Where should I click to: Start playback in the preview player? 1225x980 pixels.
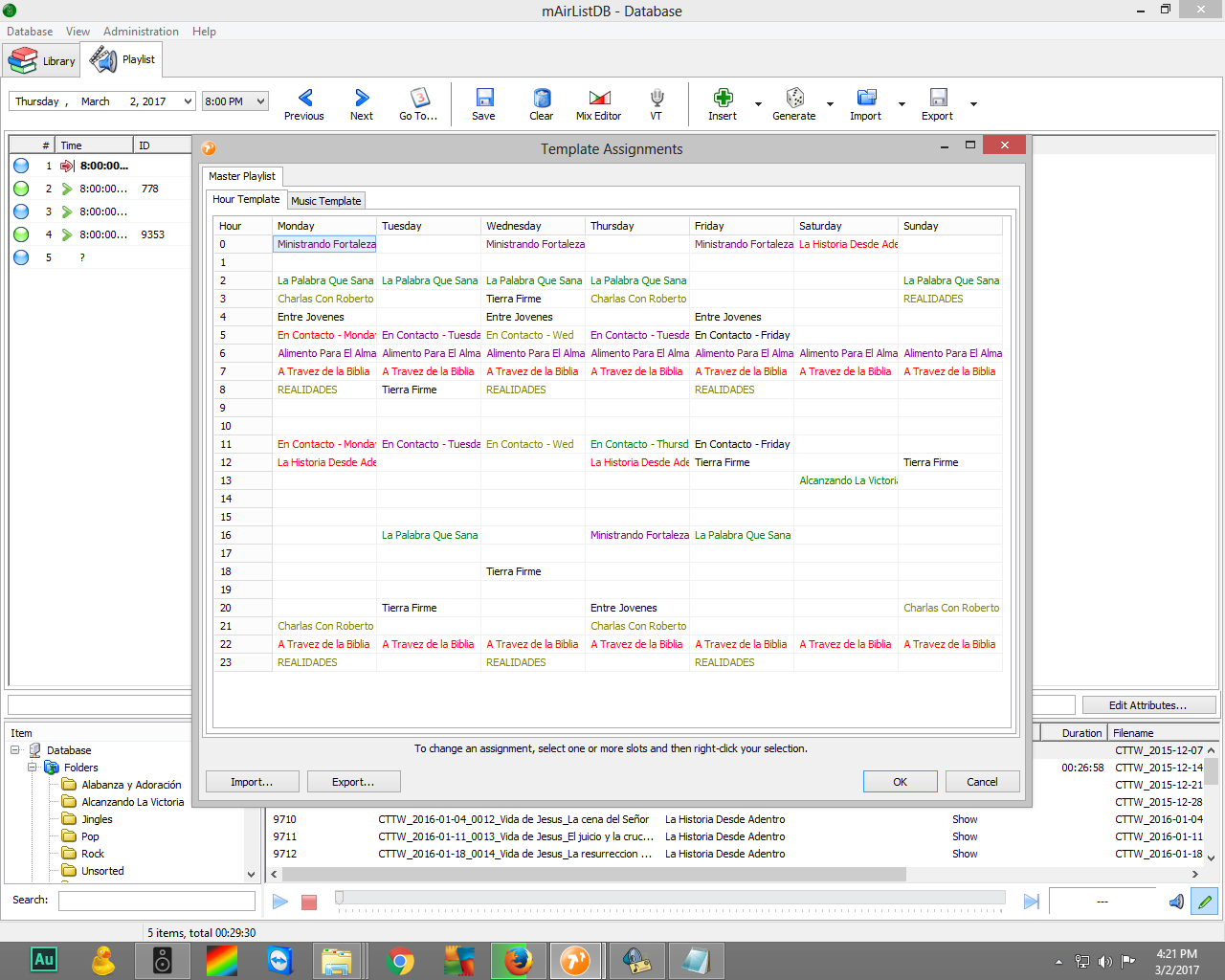tap(280, 902)
